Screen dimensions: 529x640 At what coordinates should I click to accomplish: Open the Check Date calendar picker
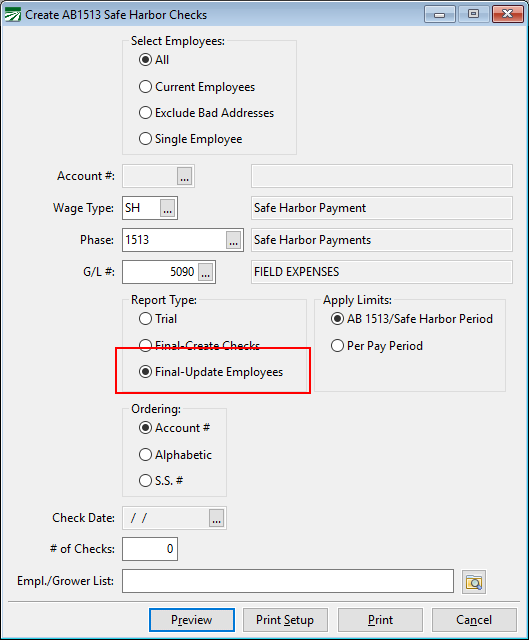coord(216,518)
